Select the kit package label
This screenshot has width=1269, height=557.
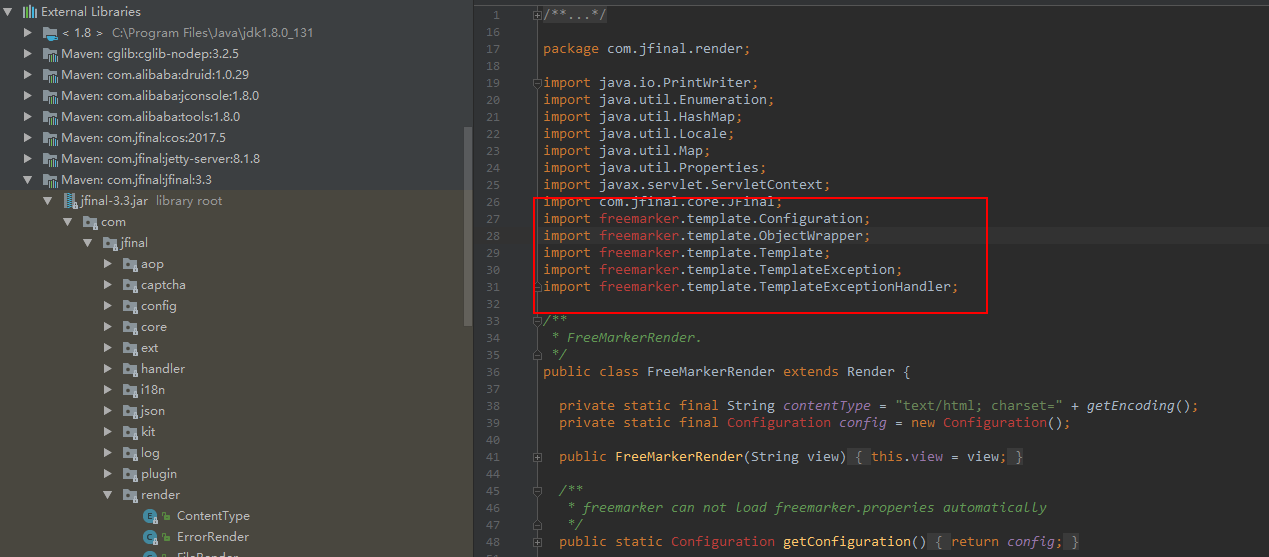148,432
